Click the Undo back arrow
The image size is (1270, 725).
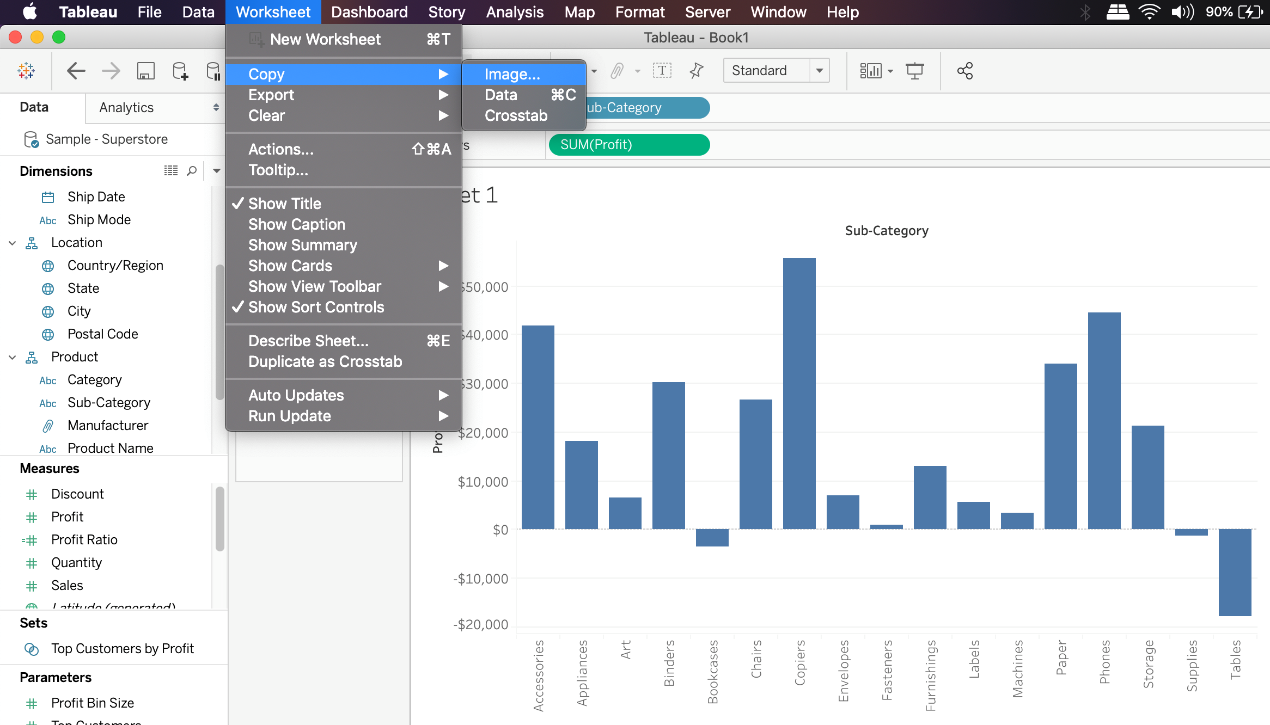coord(76,71)
